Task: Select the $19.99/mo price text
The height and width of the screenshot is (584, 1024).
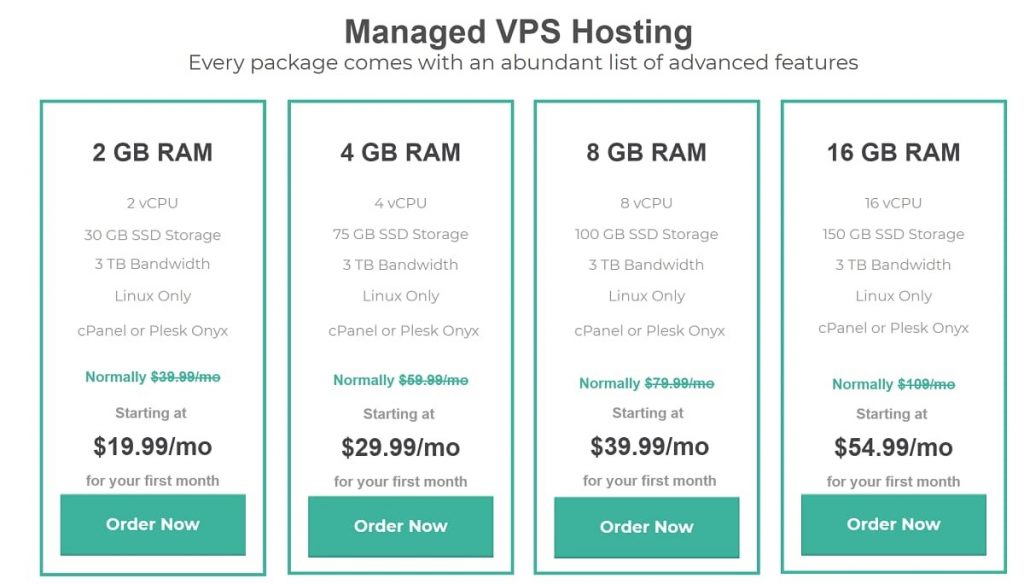Action: (x=152, y=447)
